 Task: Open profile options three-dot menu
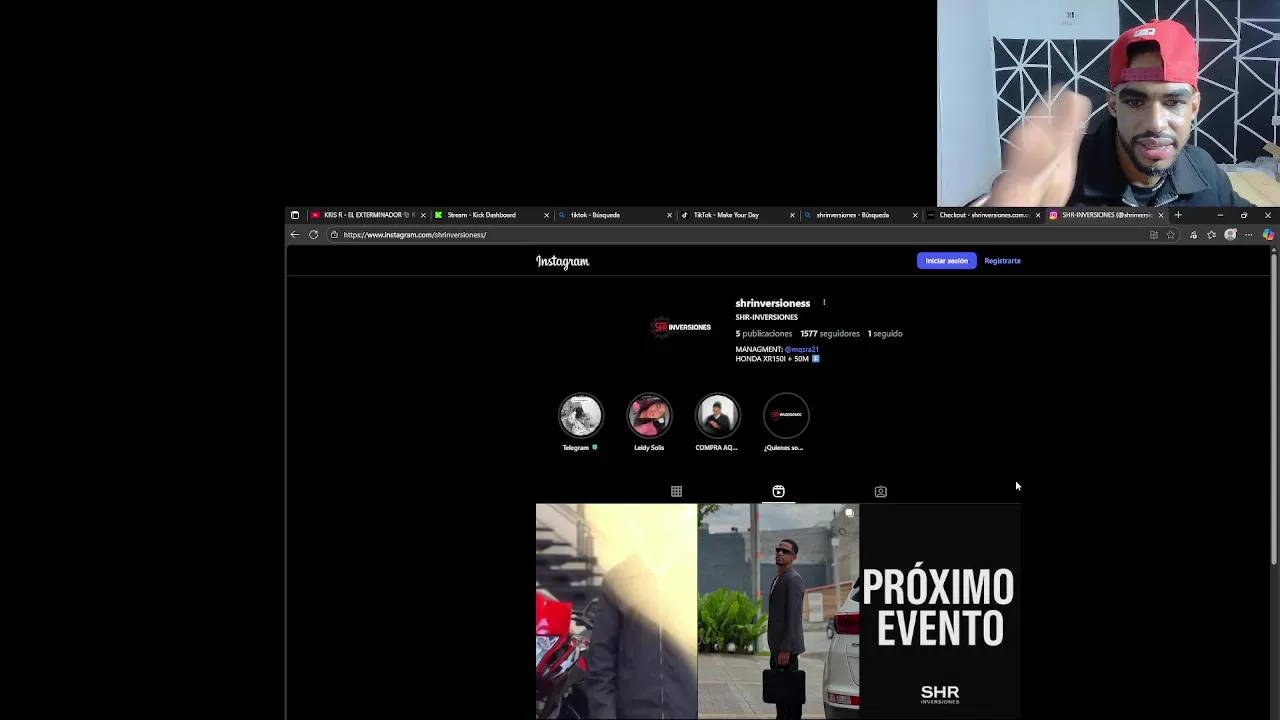pos(824,302)
